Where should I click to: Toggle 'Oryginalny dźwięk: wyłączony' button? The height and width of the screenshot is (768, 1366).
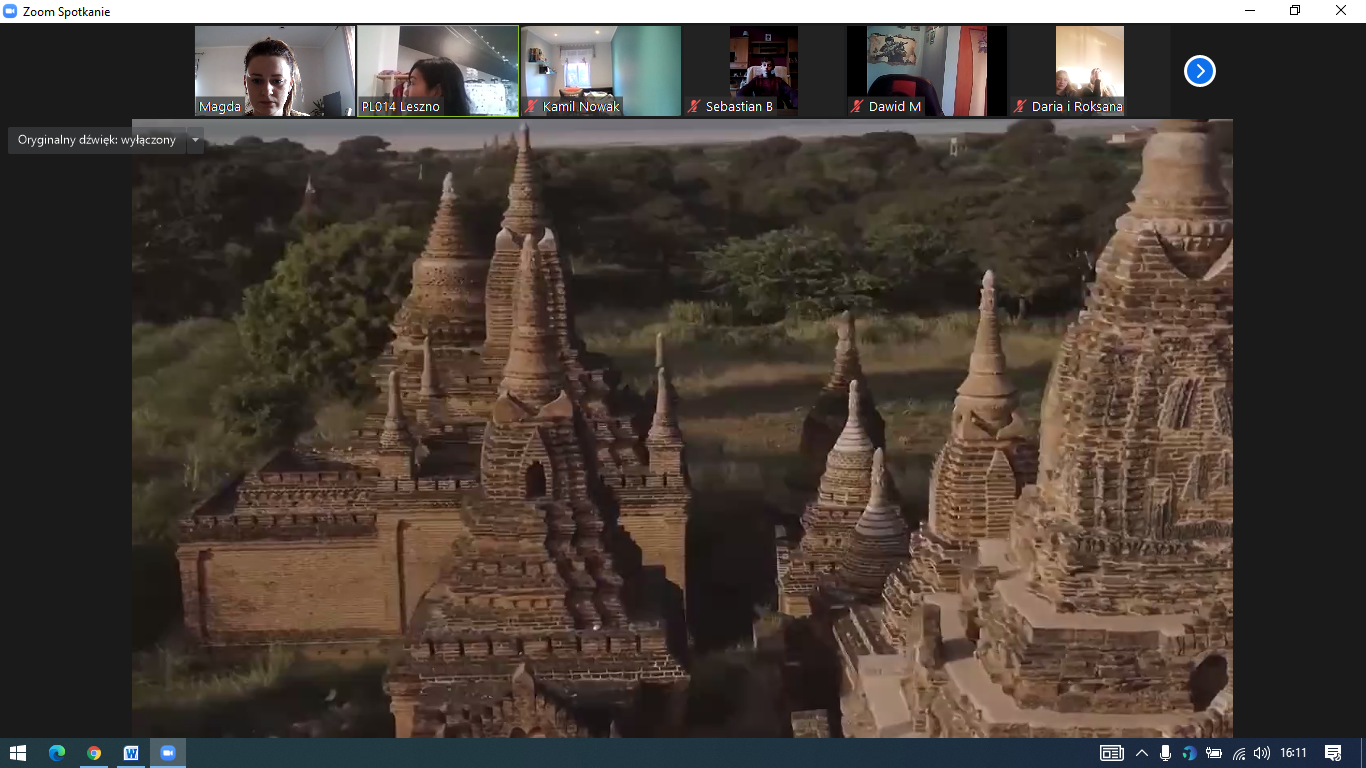pos(97,141)
